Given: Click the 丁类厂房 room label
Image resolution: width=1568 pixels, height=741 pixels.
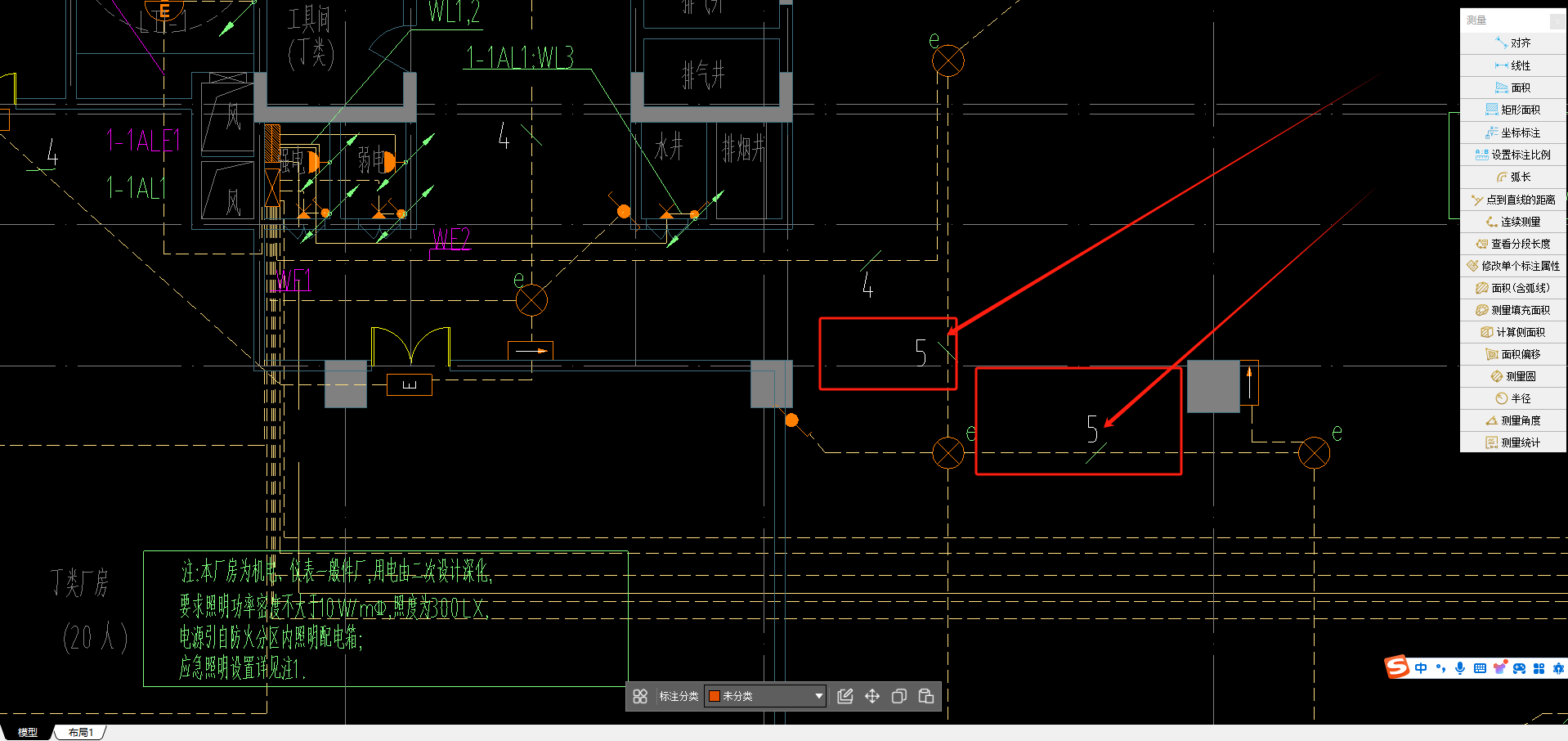Looking at the screenshot, I should pyautogui.click(x=79, y=583).
